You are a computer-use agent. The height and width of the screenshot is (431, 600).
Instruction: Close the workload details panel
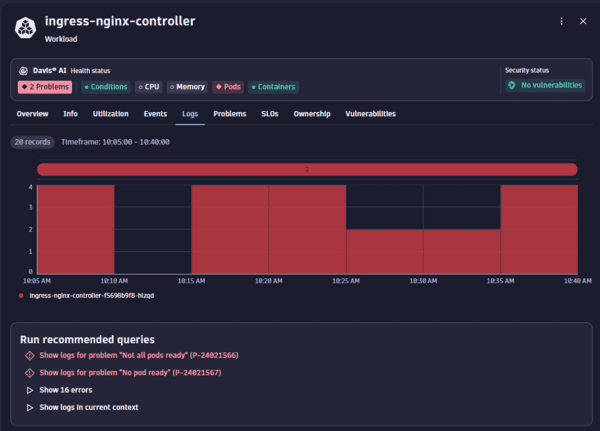pyautogui.click(x=582, y=20)
